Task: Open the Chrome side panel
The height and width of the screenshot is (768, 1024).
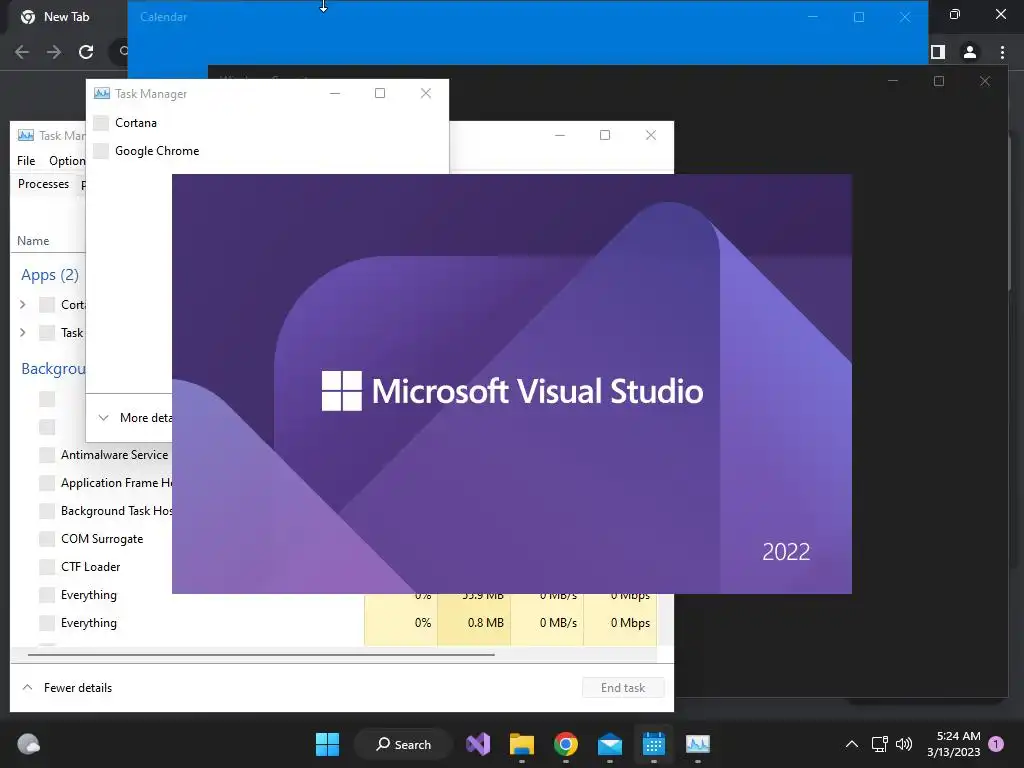Action: [x=938, y=52]
